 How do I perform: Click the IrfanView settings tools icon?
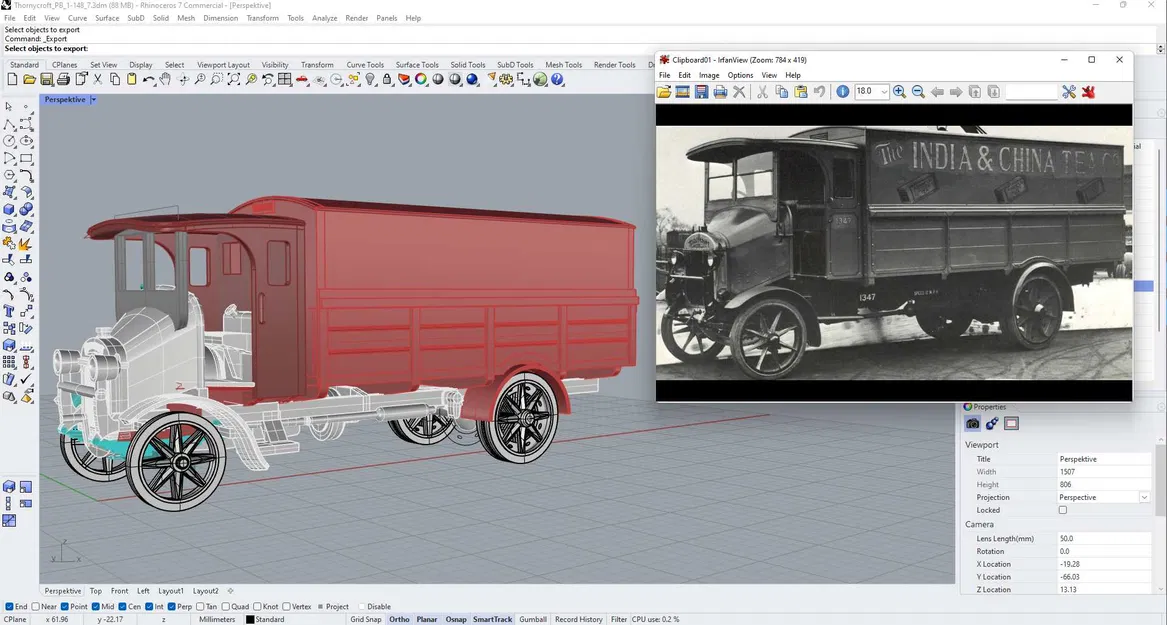(1069, 92)
